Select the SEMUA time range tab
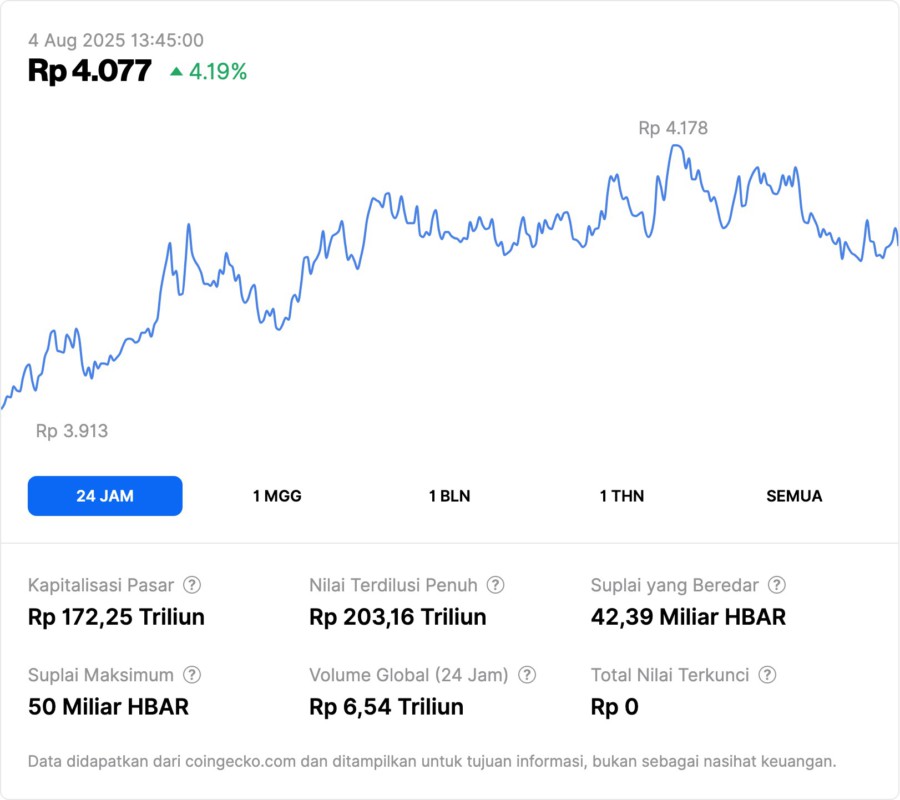Viewport: 900px width, 800px height. point(794,496)
